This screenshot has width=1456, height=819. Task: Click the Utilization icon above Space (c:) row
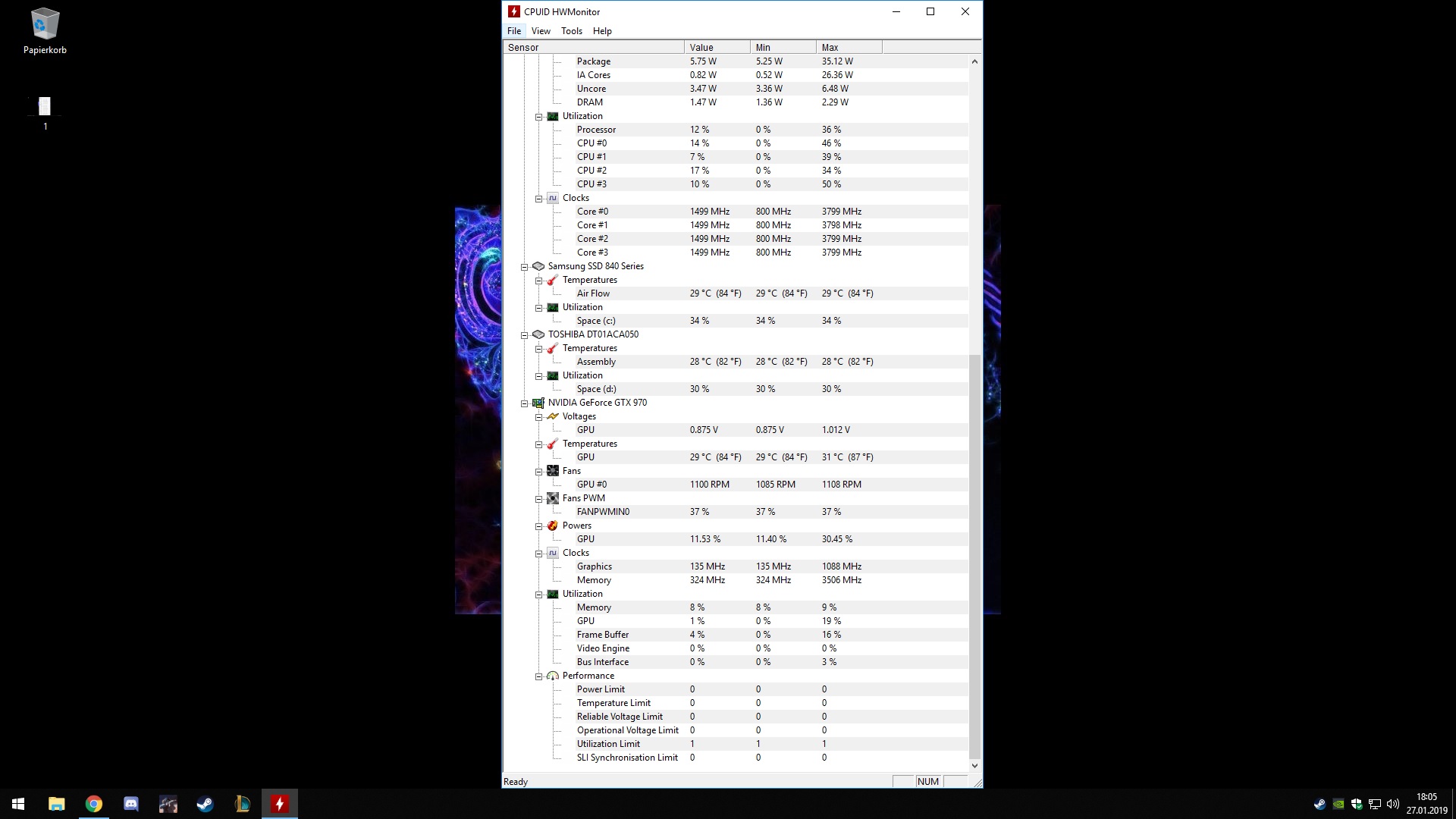tap(553, 307)
